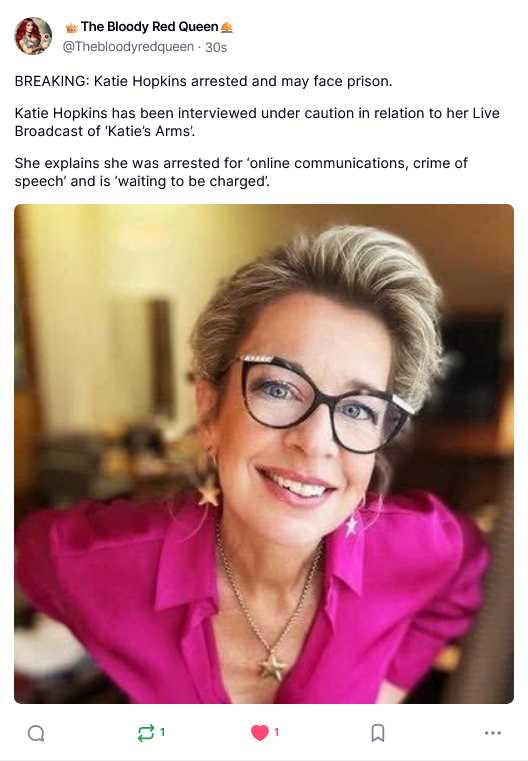Open The Bloody Red Queen display name
Viewport: 528px width, 761px height.
point(149,27)
